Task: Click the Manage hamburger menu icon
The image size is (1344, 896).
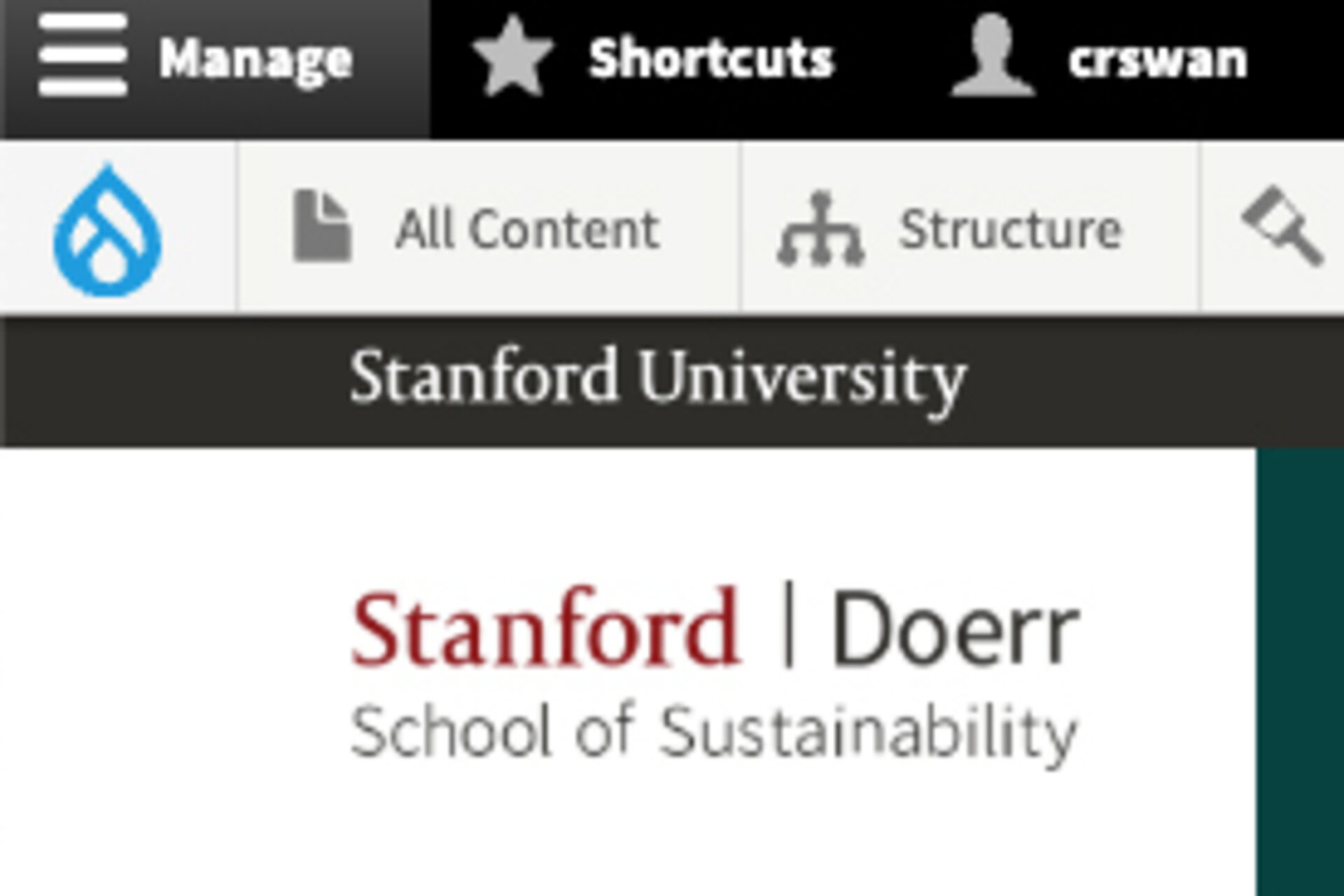Action: coord(83,56)
